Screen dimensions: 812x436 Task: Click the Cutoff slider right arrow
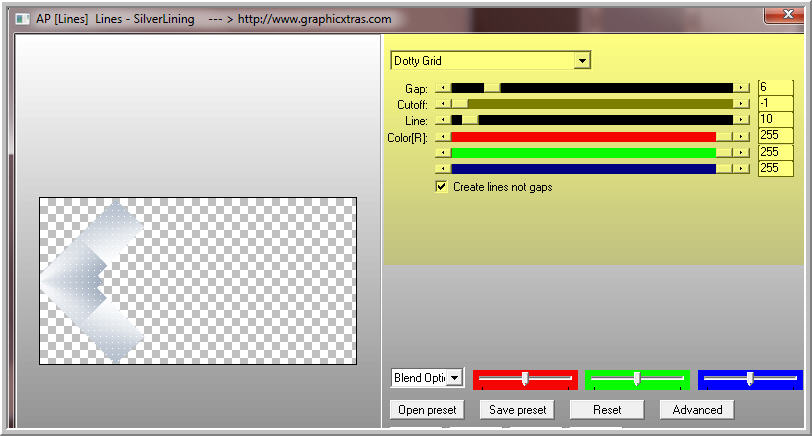[x=742, y=105]
